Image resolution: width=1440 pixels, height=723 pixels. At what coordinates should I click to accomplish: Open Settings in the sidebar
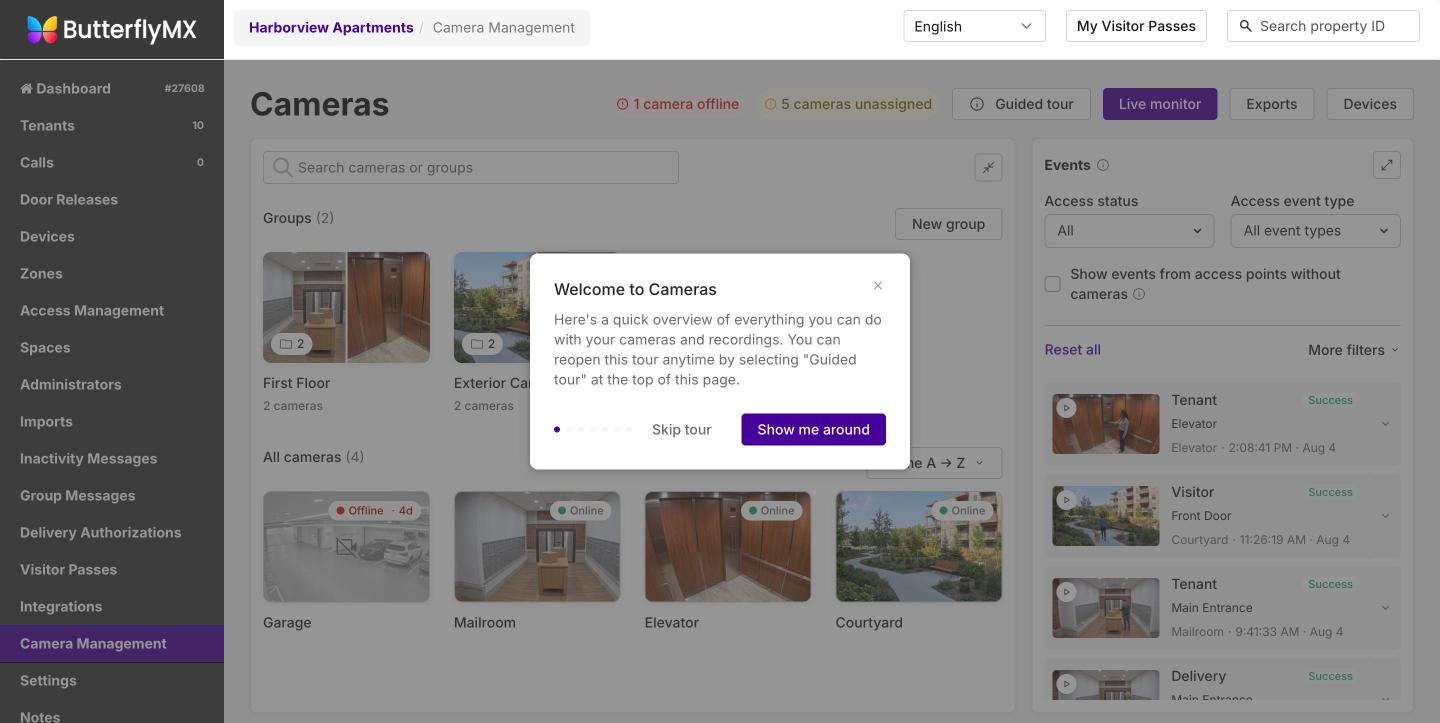coord(112,680)
